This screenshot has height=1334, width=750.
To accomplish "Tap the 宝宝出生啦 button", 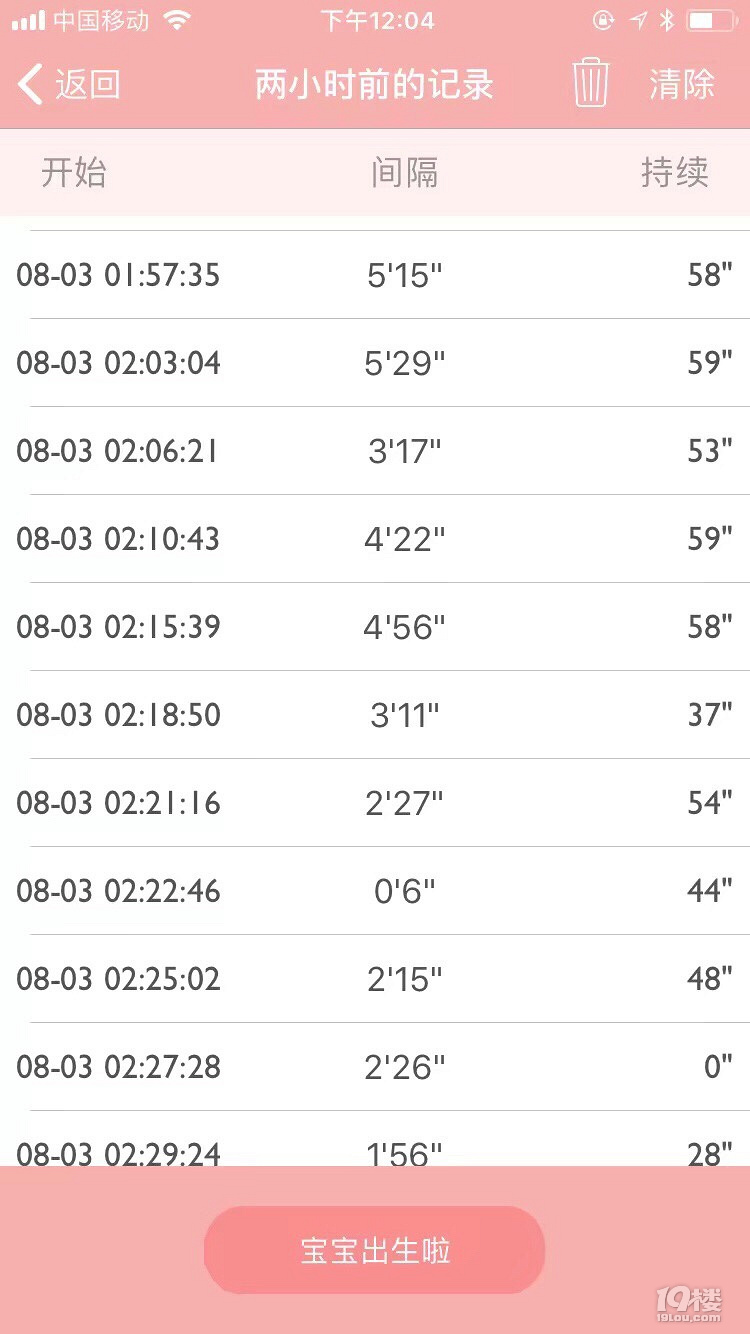I will (x=375, y=1250).
